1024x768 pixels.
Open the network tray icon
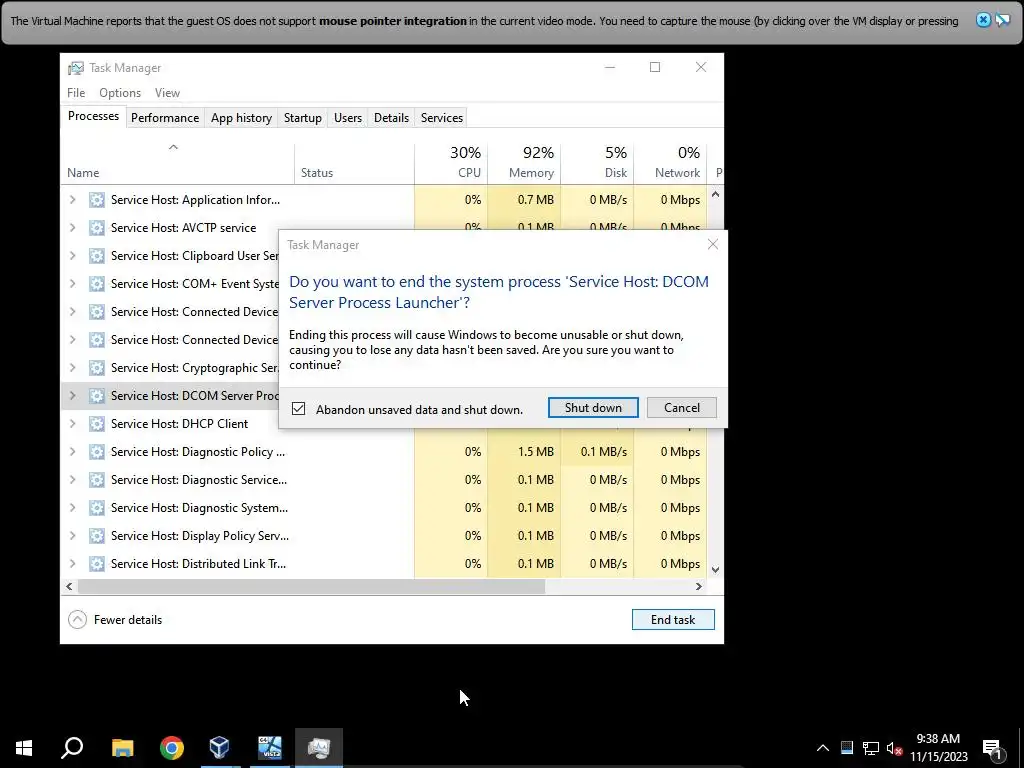point(871,748)
